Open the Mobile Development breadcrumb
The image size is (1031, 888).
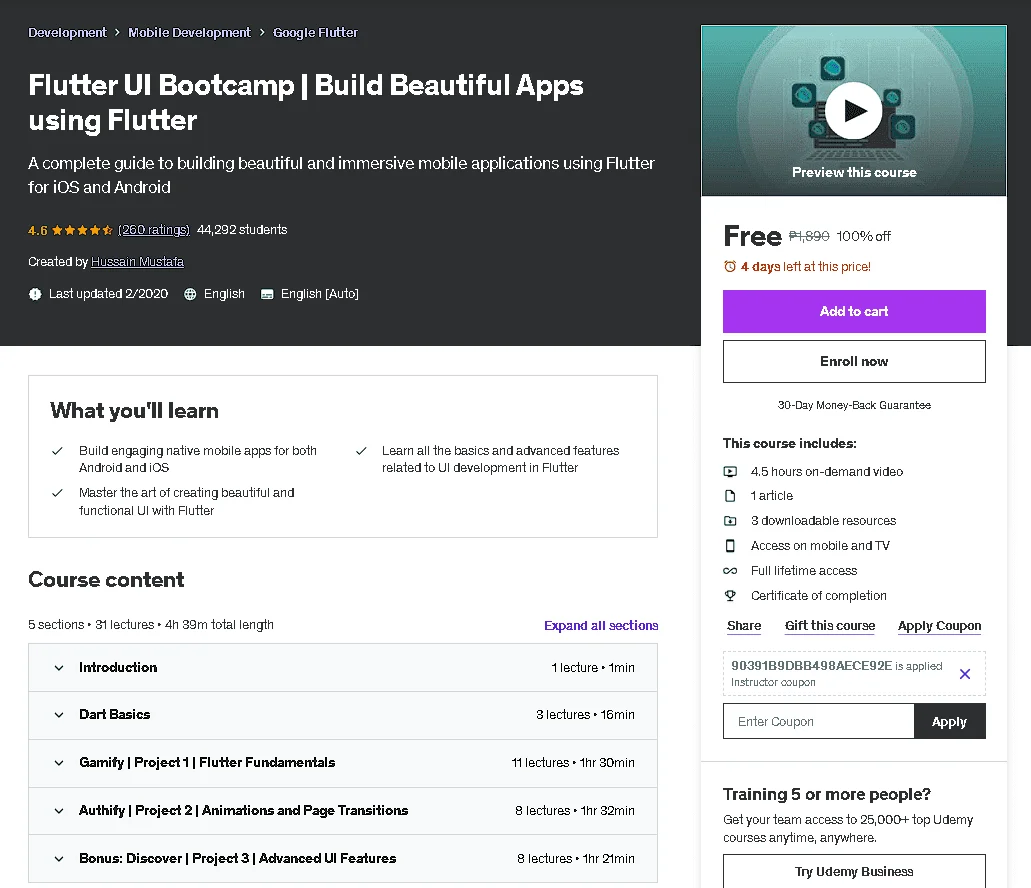[x=189, y=32]
